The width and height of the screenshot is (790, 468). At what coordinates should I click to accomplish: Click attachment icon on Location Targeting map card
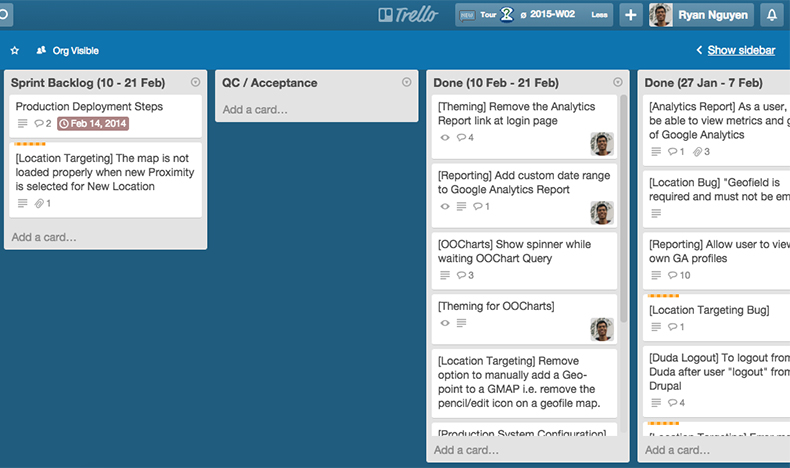(42, 204)
